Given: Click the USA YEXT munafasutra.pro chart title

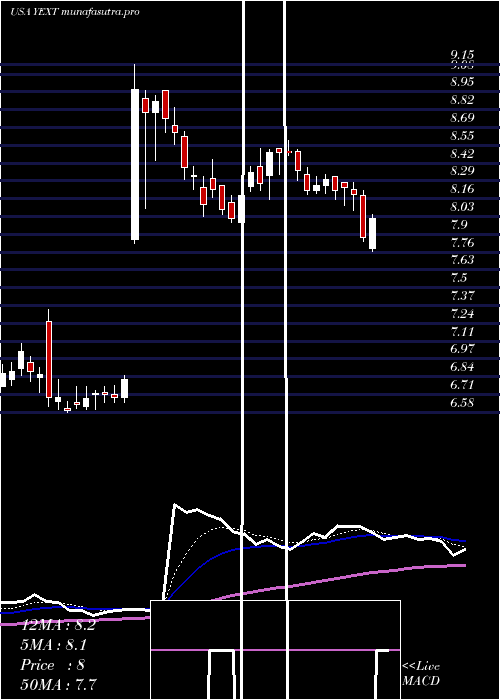Looking at the screenshot, I should [x=75, y=12].
